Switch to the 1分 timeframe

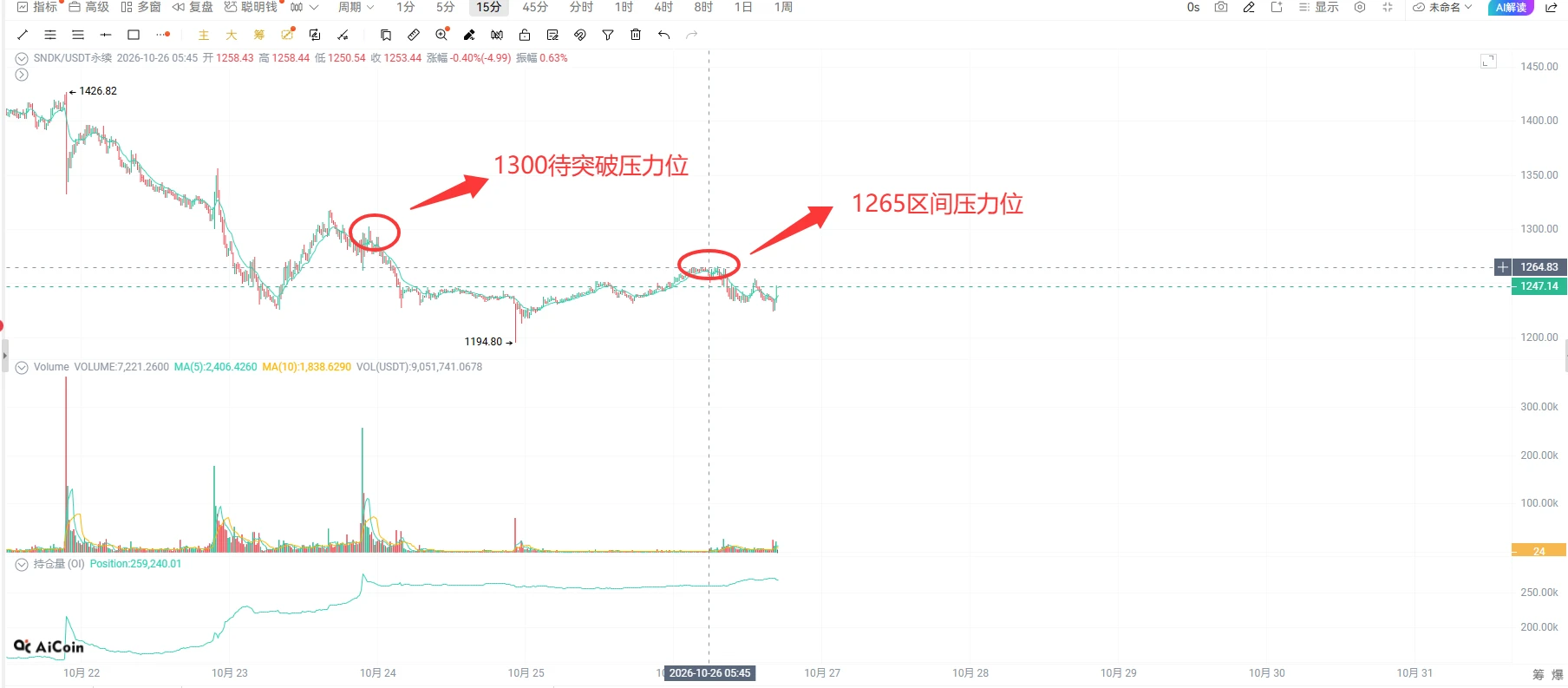(x=406, y=7)
